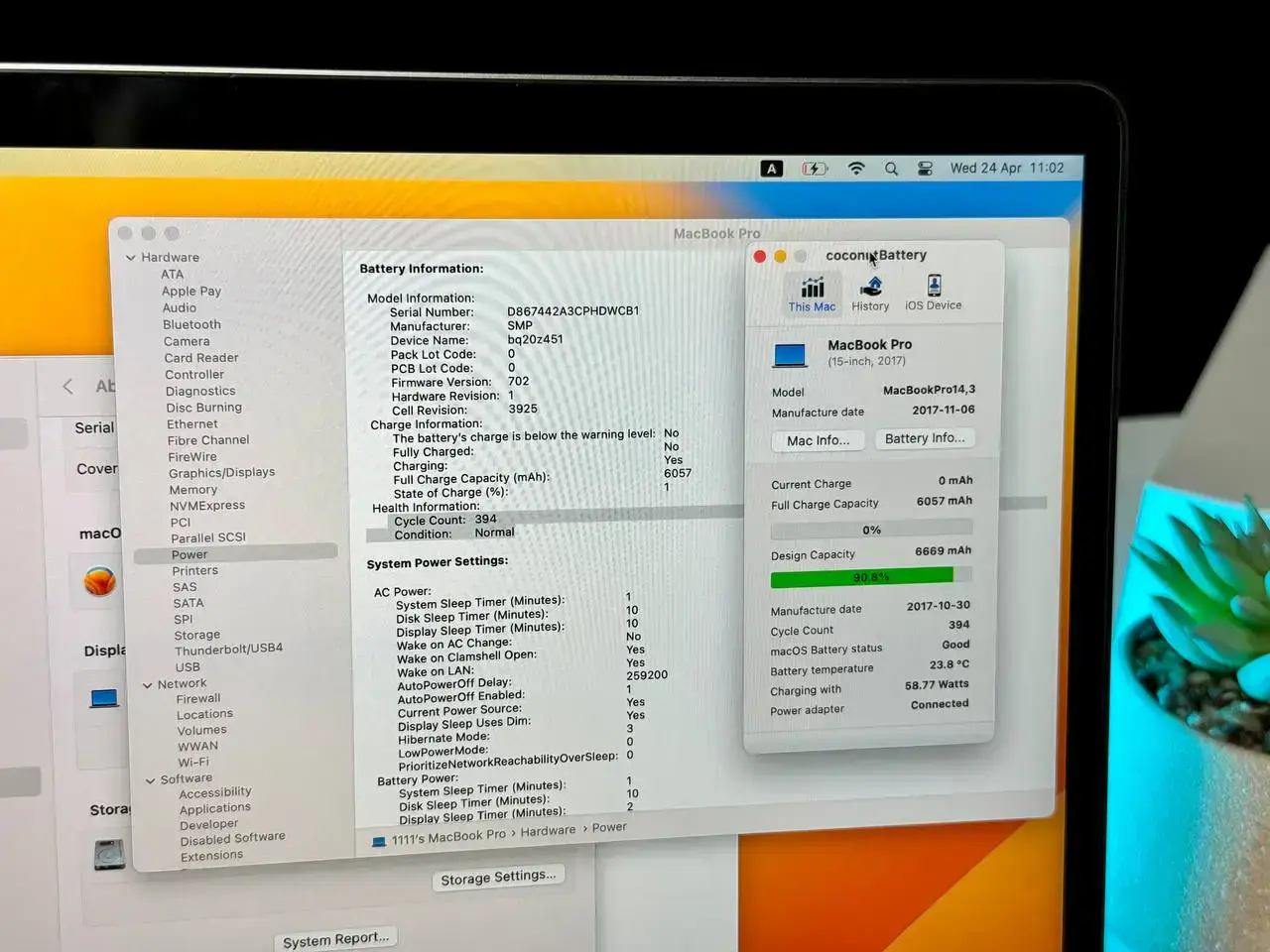
Task: Collapse the Network section
Action: (148, 685)
